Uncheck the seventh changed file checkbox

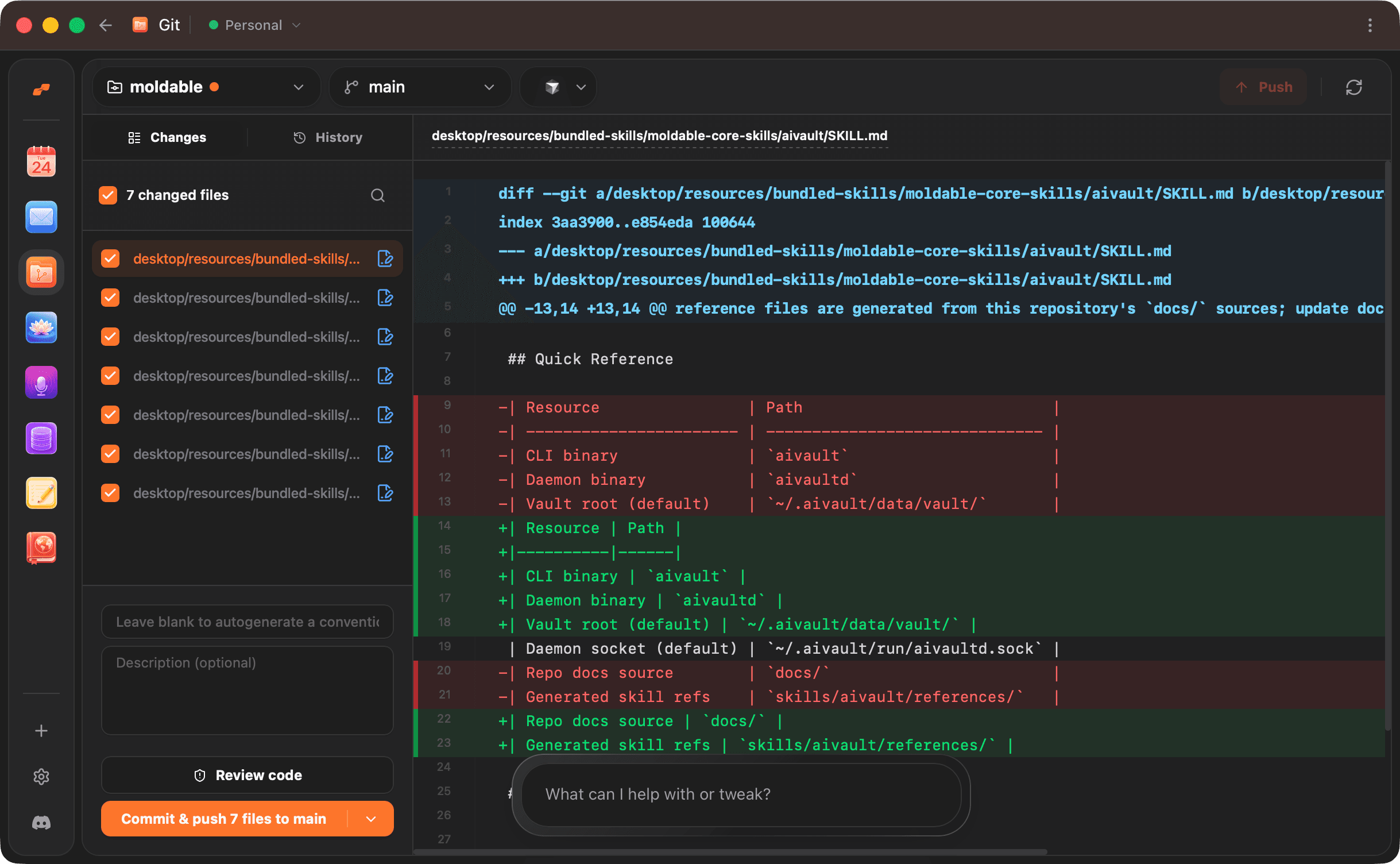point(110,493)
